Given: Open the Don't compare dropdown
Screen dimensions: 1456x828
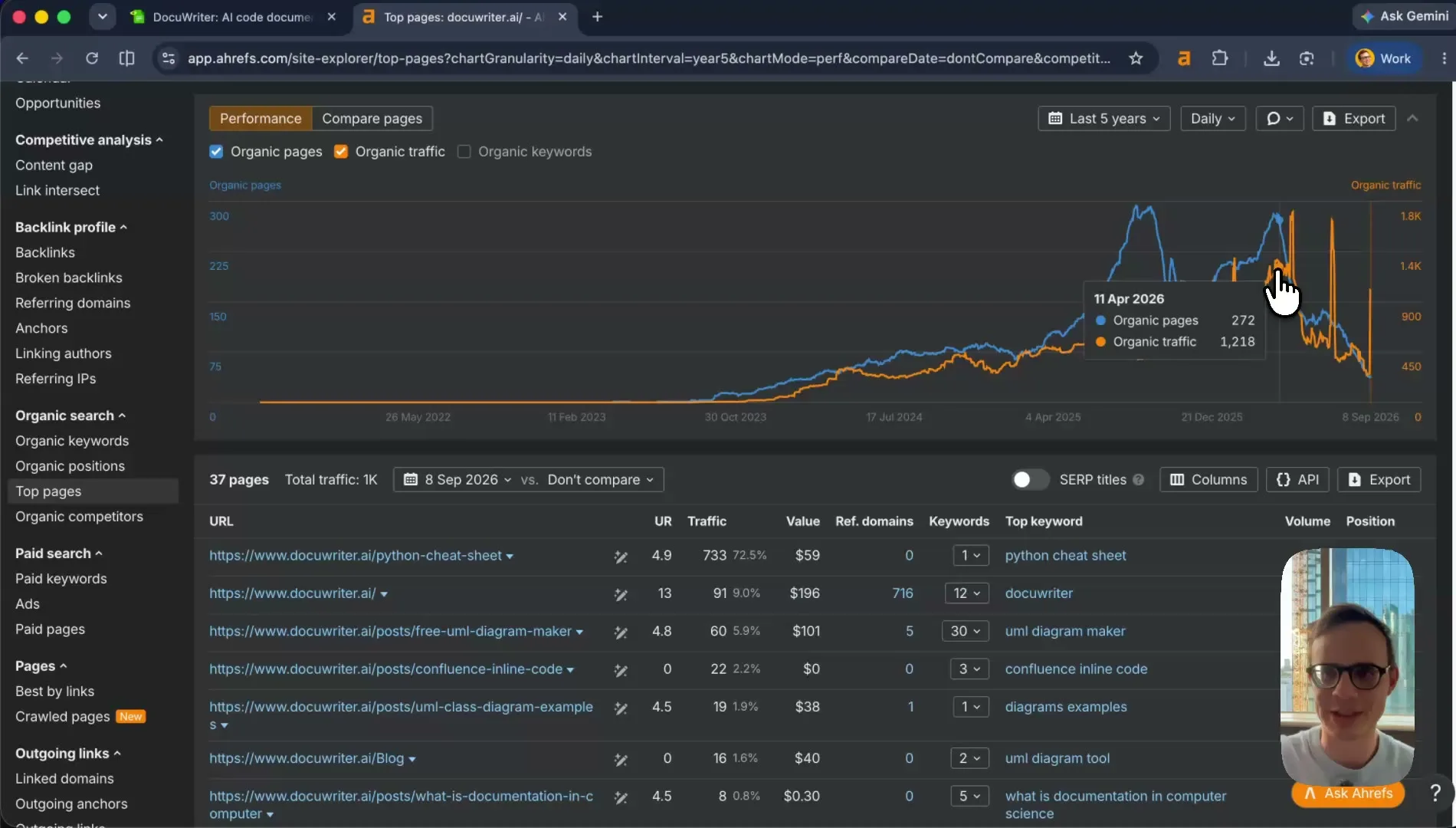Looking at the screenshot, I should [x=601, y=479].
